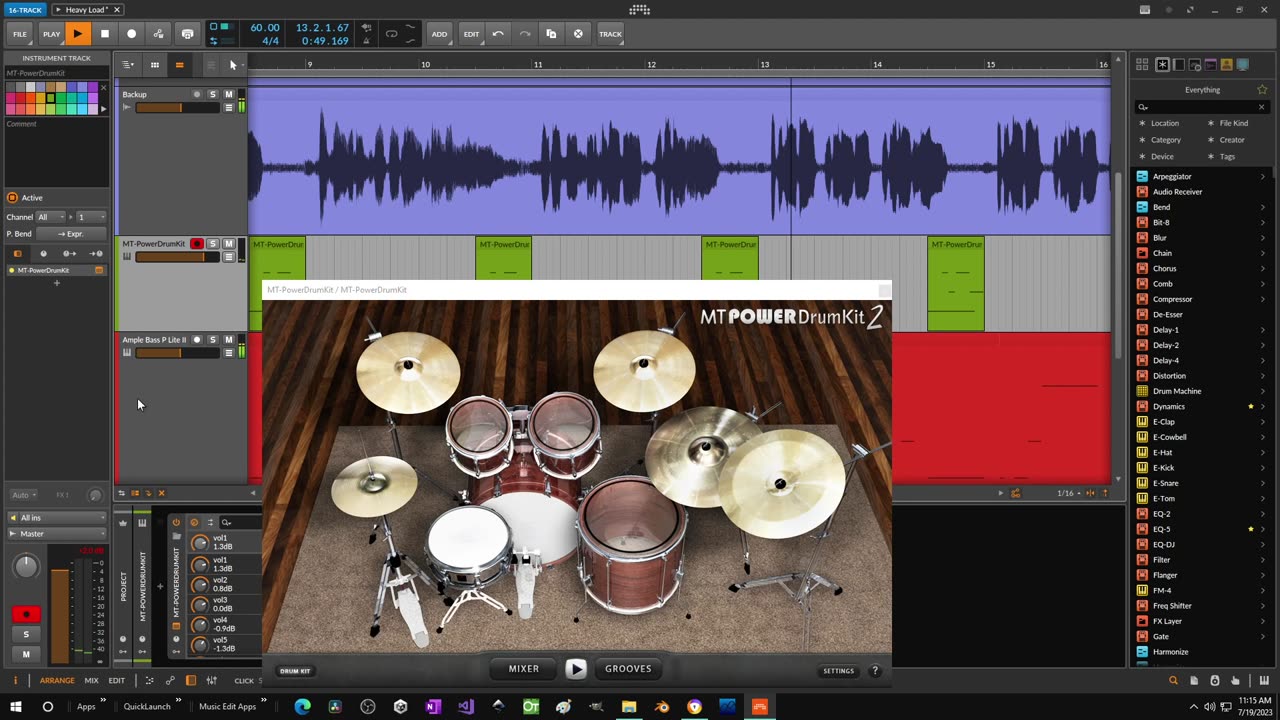Open the Channel All dropdown
This screenshot has height=720, width=1280.
click(50, 217)
